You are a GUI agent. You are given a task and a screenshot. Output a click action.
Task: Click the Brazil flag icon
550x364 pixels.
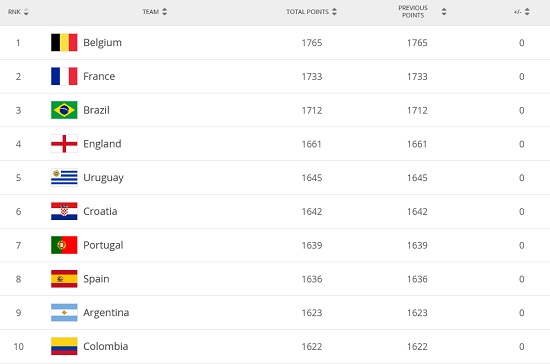point(64,110)
